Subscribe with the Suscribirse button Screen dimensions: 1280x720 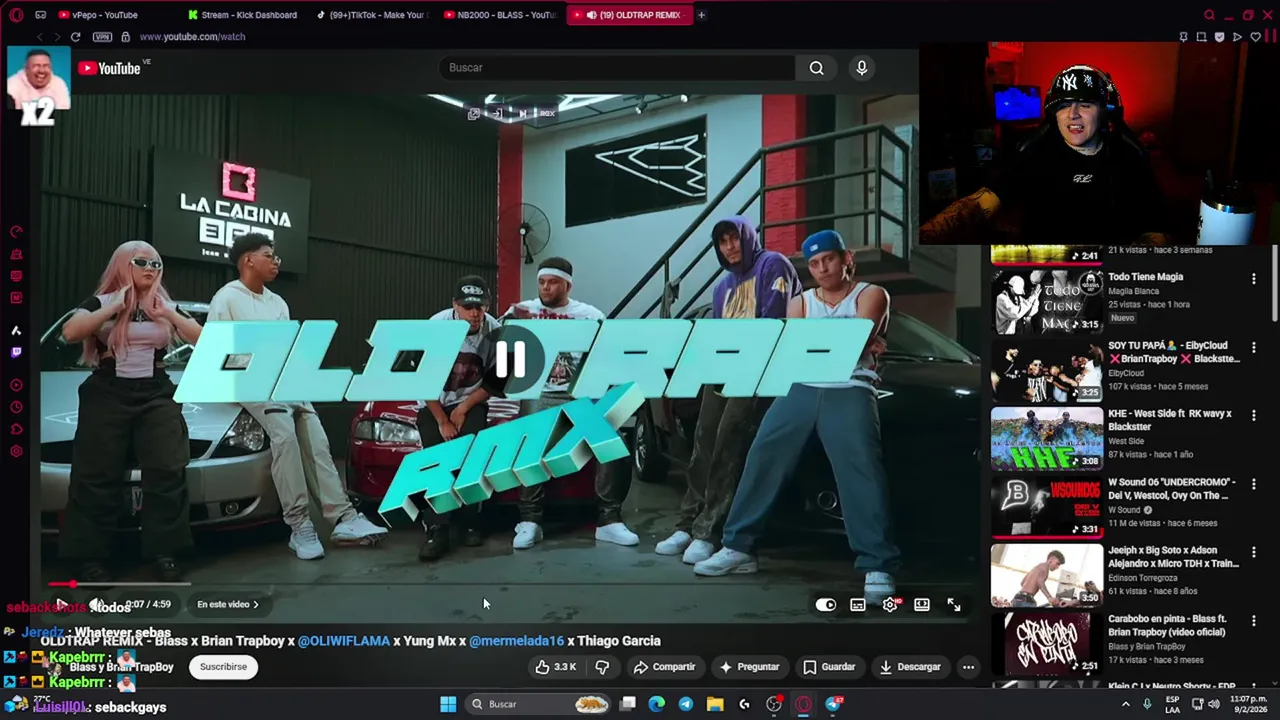coord(223,667)
